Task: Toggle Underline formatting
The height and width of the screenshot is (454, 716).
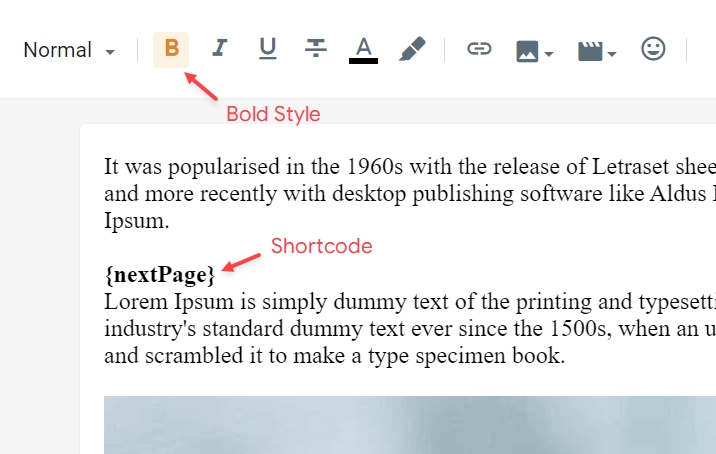Action: click(x=267, y=49)
